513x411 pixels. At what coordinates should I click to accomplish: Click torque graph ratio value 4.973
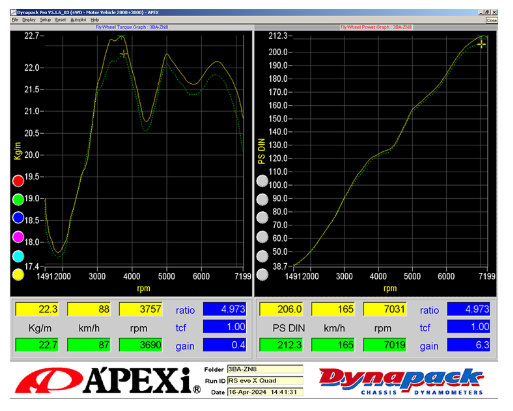[x=225, y=309]
